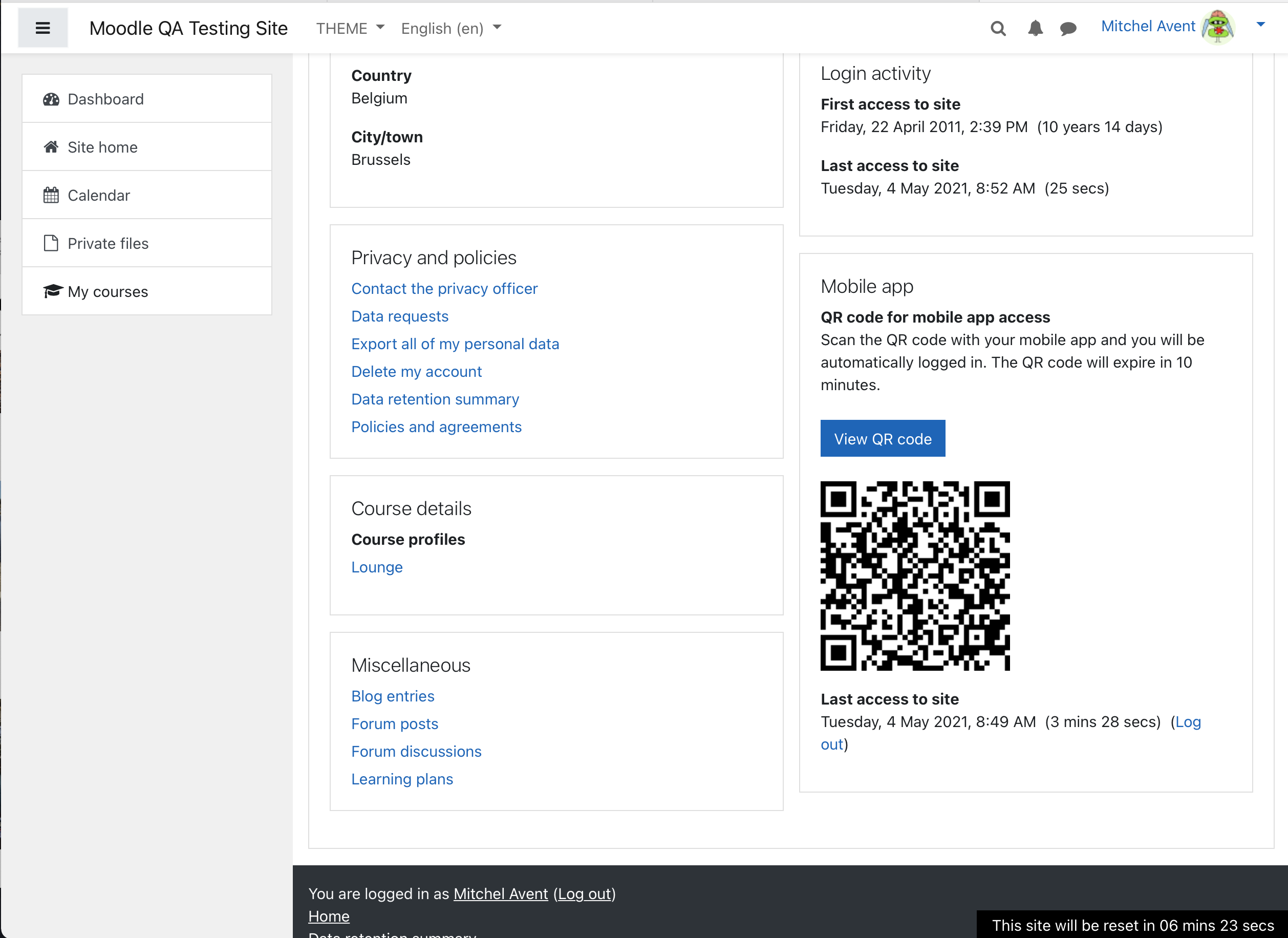Image resolution: width=1288 pixels, height=938 pixels.
Task: Click the View QR code button
Action: pos(883,439)
